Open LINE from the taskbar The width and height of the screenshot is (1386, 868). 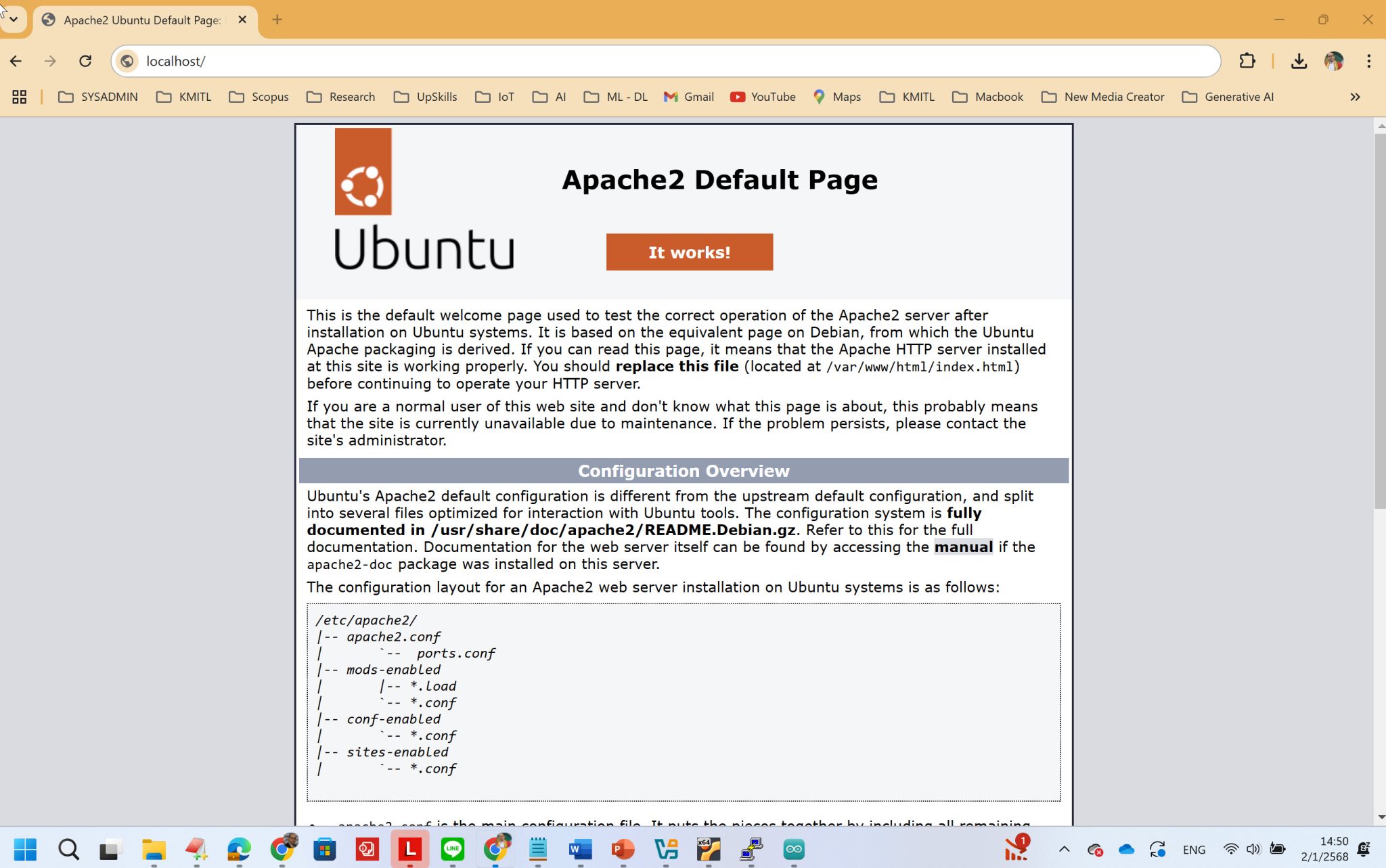451,849
